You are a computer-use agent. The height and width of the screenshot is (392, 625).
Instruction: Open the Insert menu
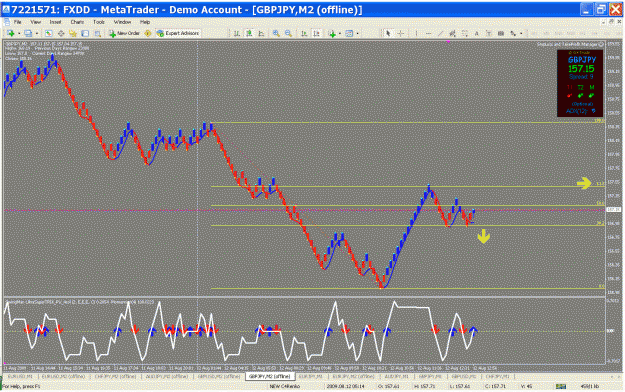click(x=55, y=22)
